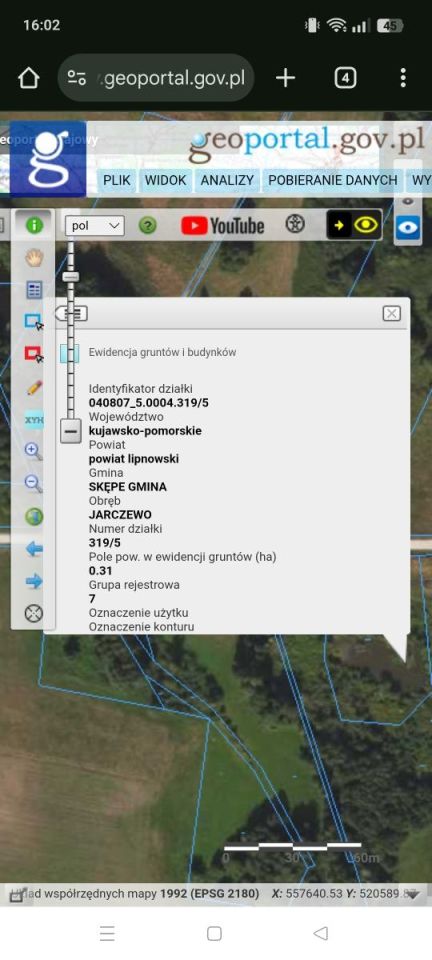The width and height of the screenshot is (432, 960).
Task: Go to previous map view with left arrow
Action: (x=34, y=549)
